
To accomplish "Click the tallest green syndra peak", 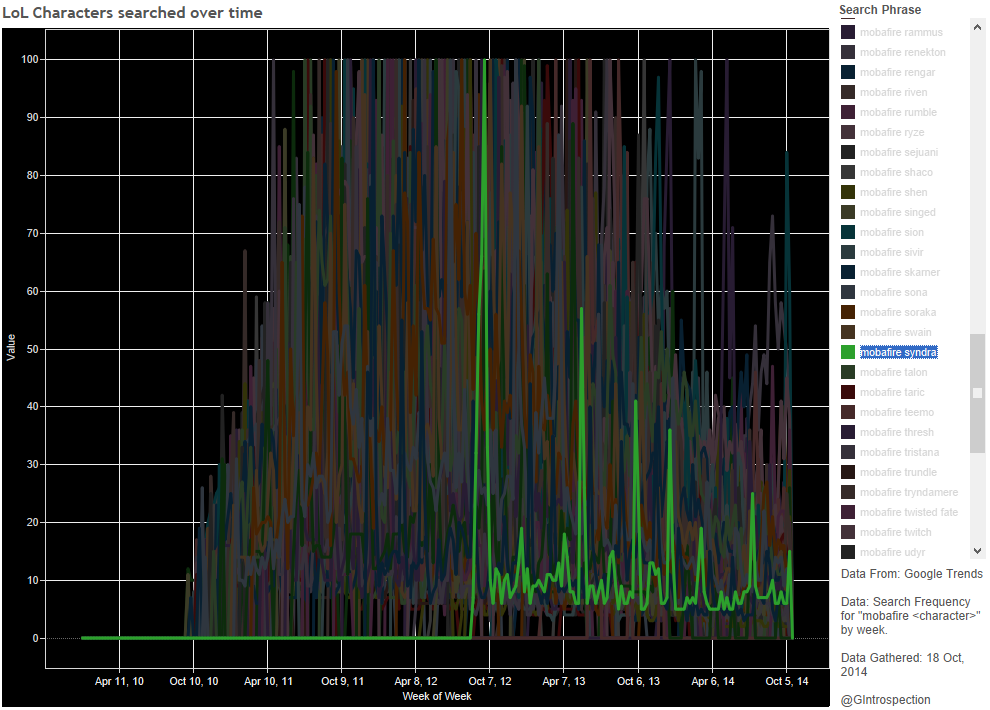I will (485, 62).
